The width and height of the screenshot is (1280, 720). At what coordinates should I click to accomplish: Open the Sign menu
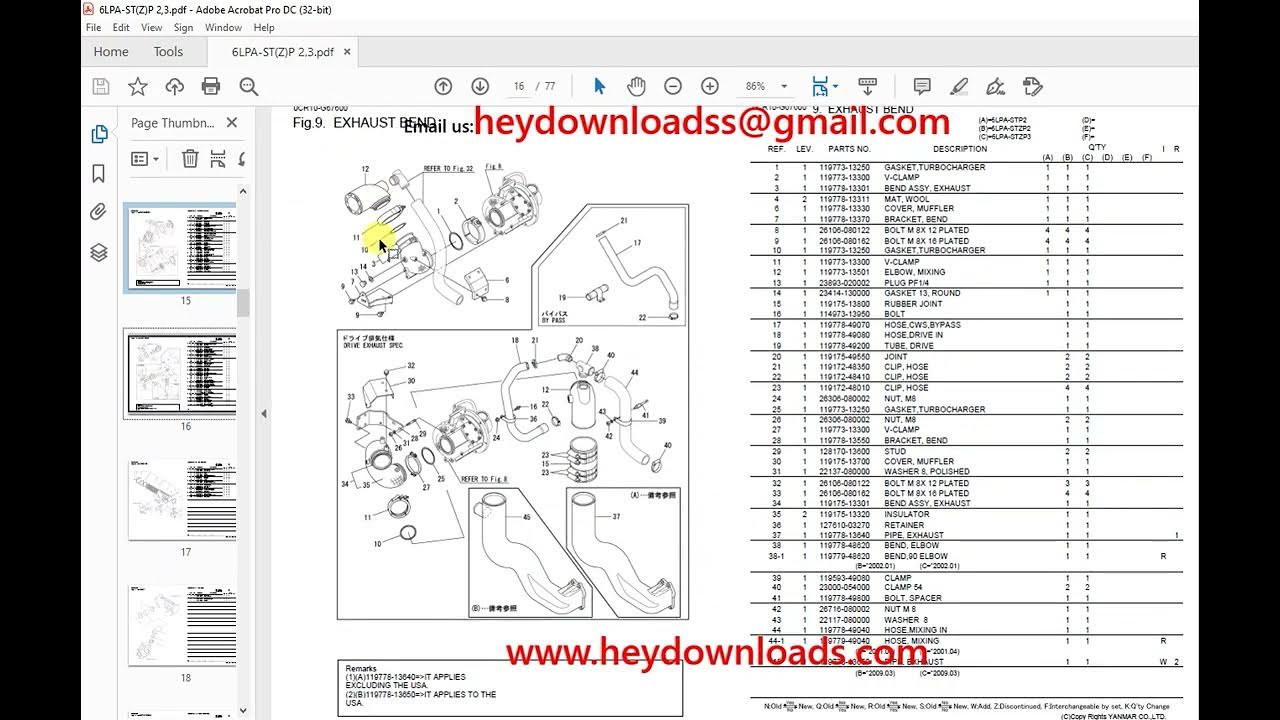click(183, 27)
